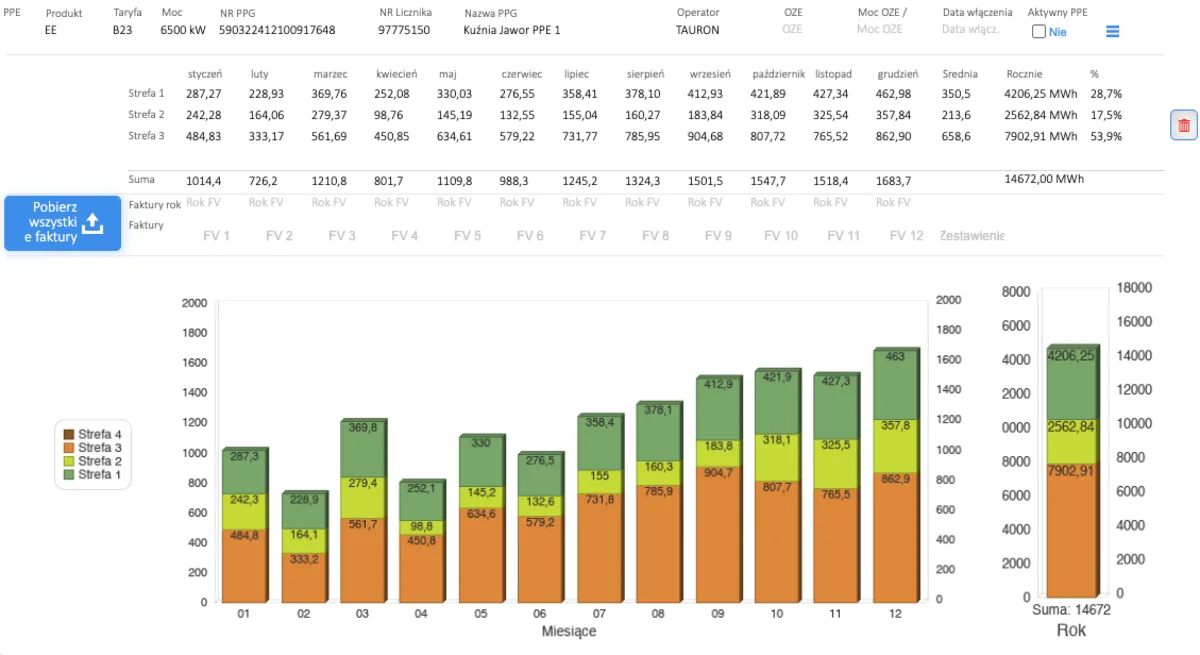Click the red trash delete icon

tap(1184, 125)
